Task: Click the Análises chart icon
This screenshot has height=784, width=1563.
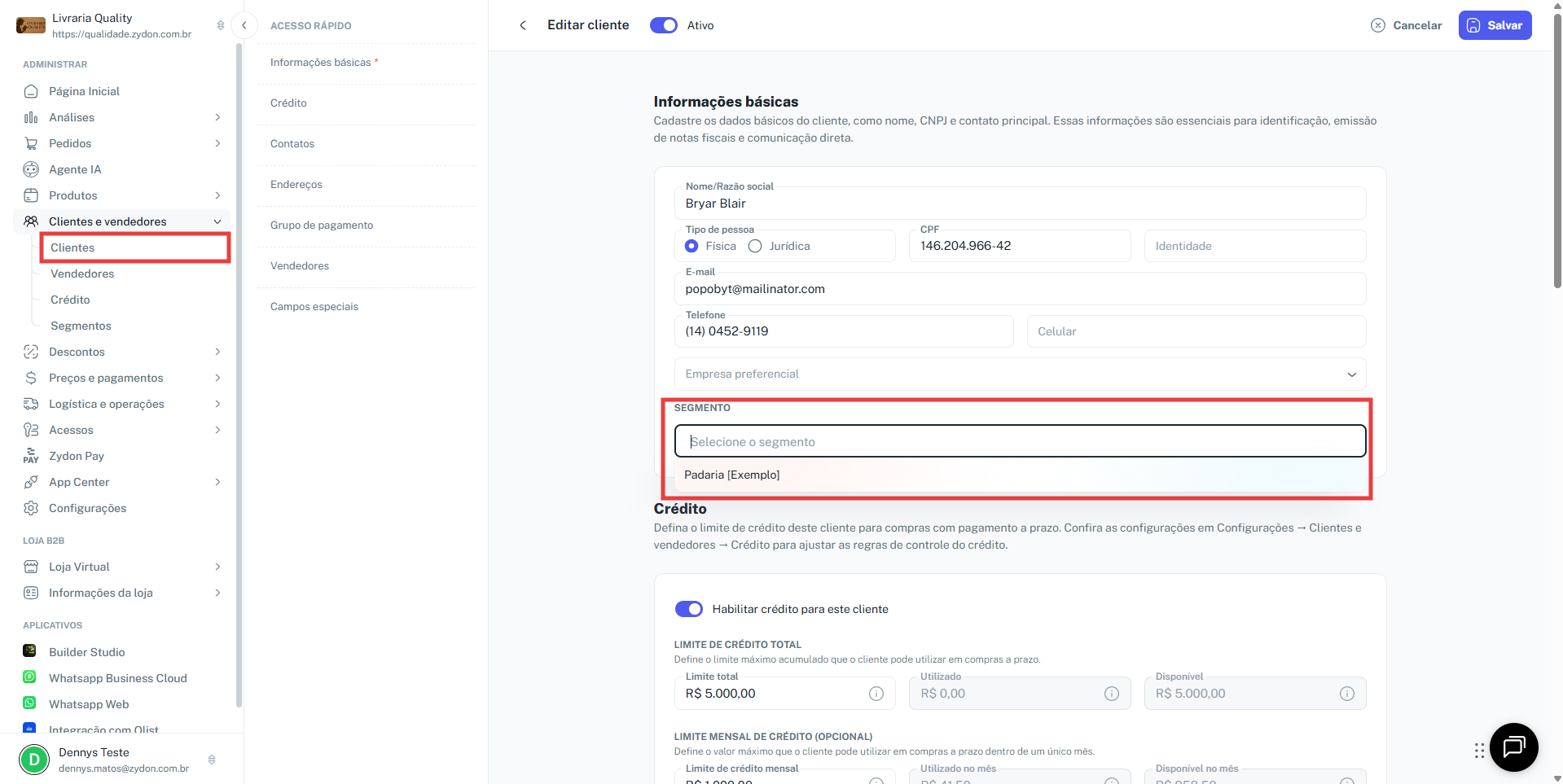Action: click(31, 117)
